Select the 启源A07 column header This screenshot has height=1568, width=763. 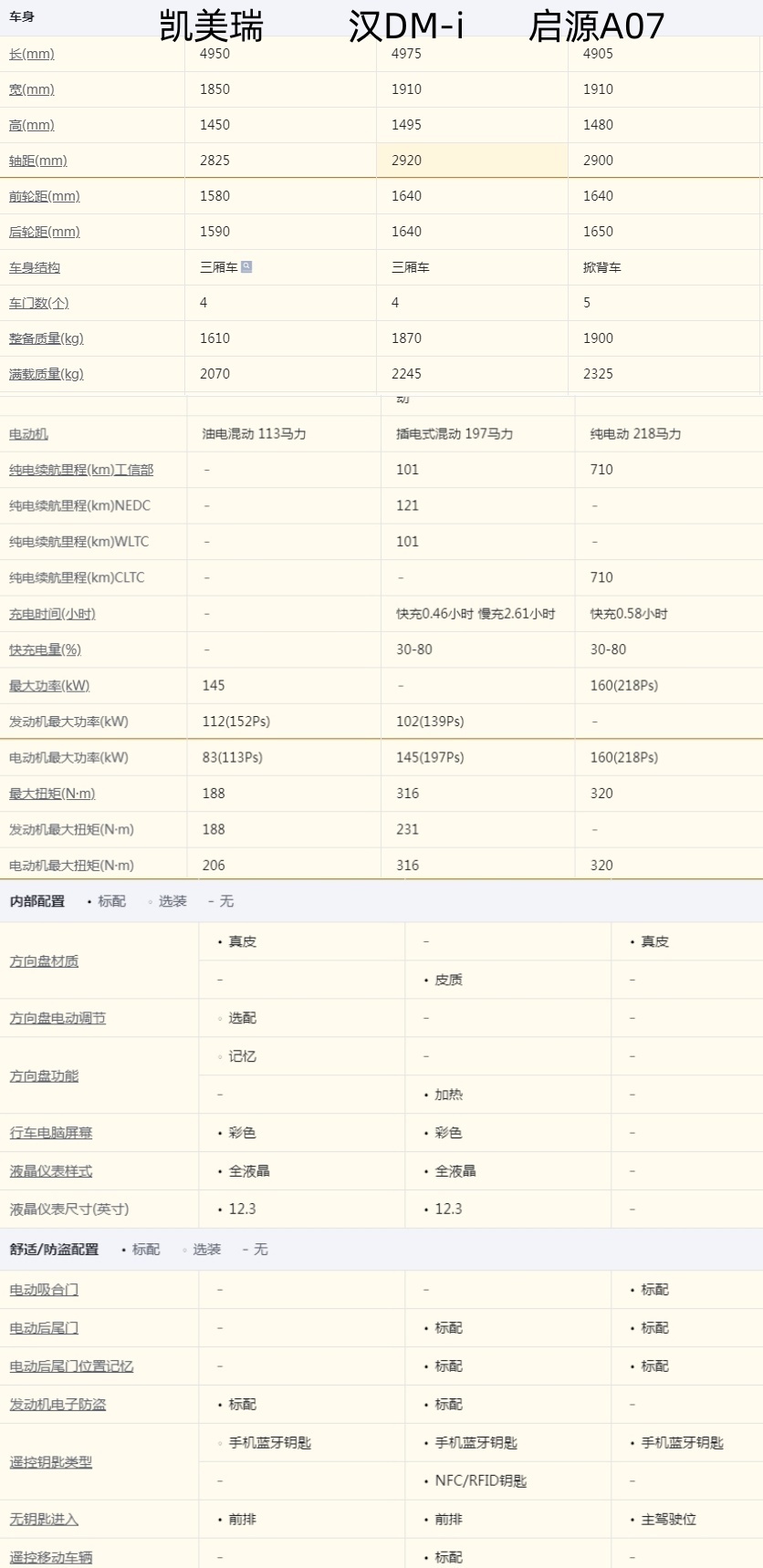click(x=596, y=26)
